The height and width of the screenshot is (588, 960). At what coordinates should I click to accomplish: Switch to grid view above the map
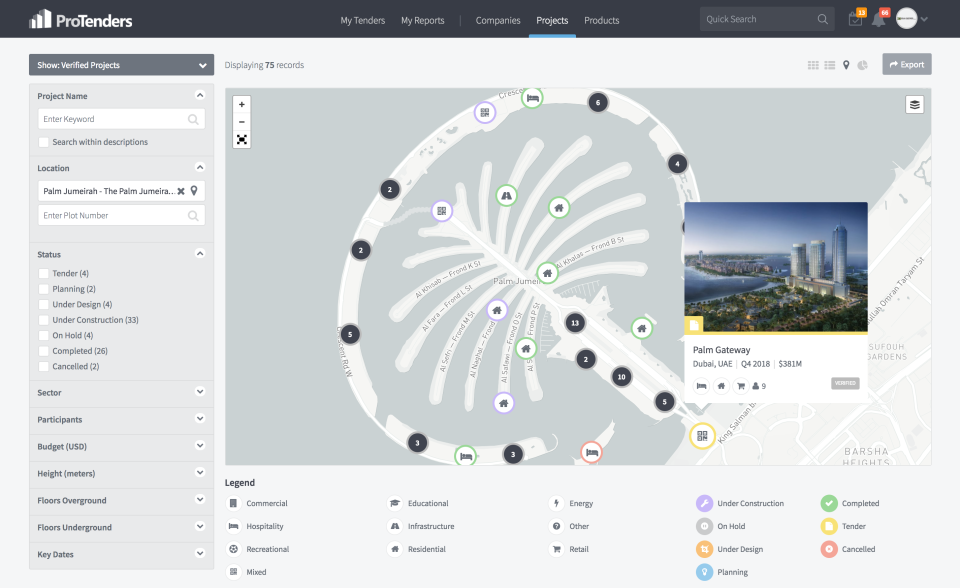point(814,64)
